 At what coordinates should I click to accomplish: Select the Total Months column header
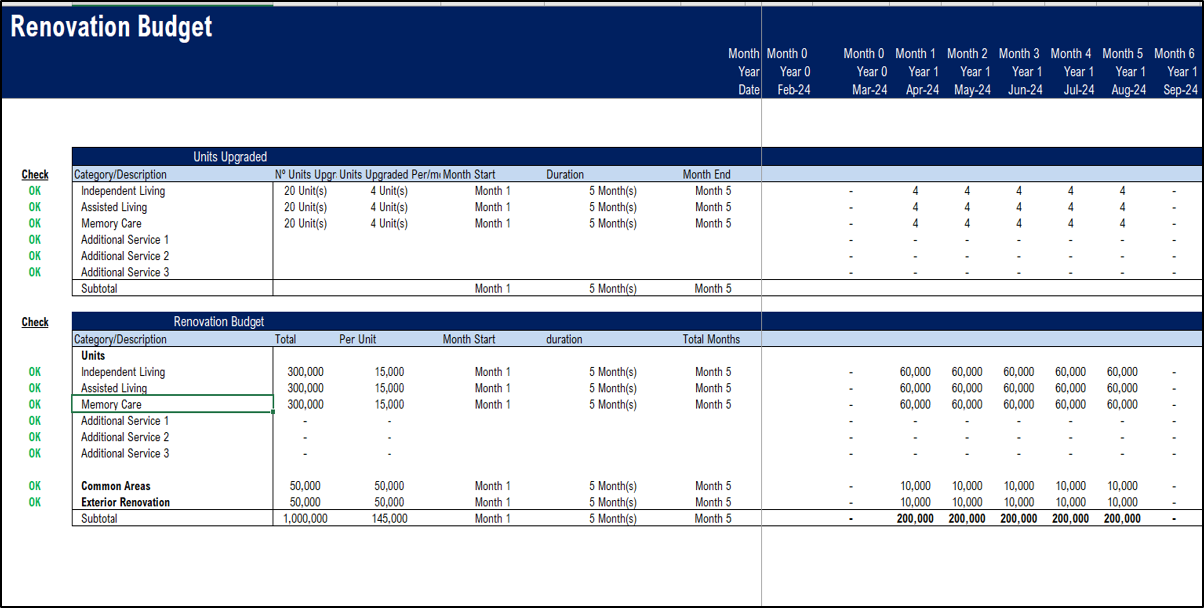point(711,339)
